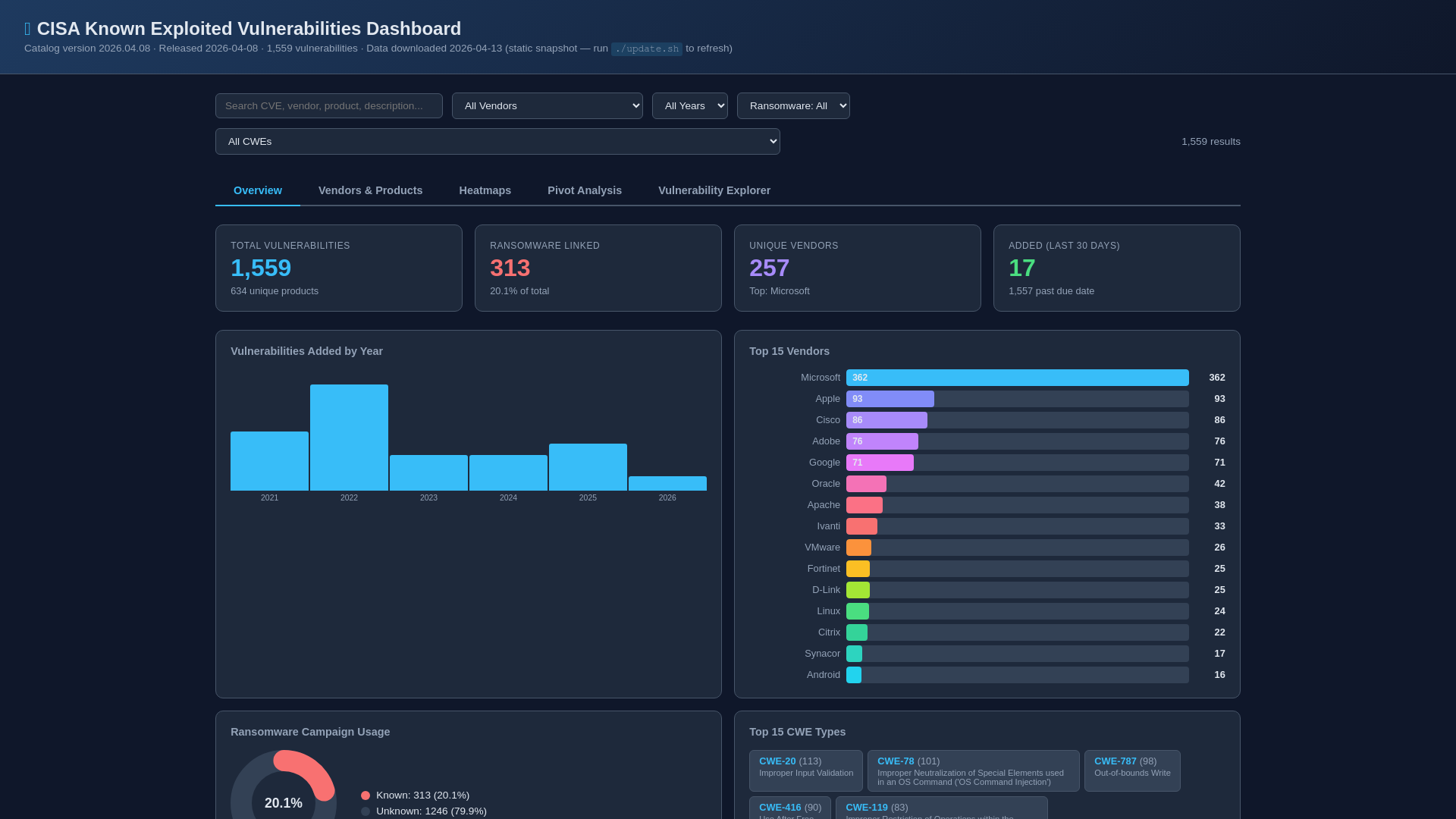Select the Microsoft bar in Top 15 Vendors
This screenshot has width=1456, height=819.
[1018, 377]
